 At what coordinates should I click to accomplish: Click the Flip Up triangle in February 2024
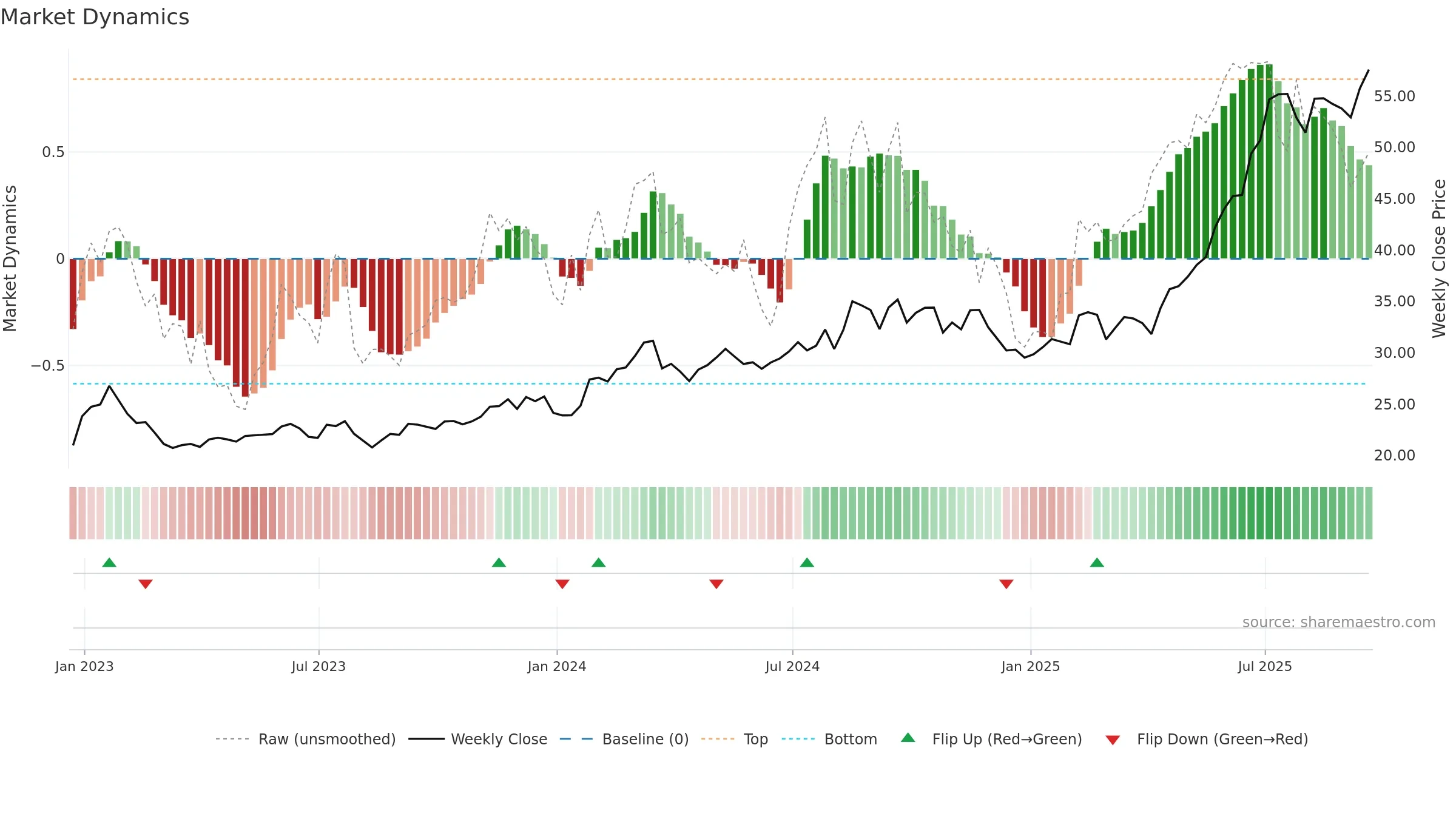tap(599, 562)
